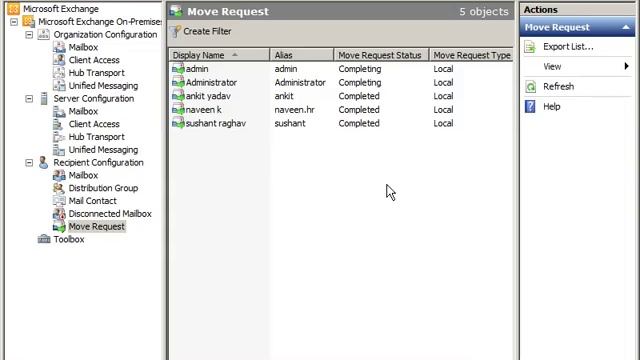Collapse the Microsoft Exchange On-Premises node
The image size is (640, 360).
click(x=14, y=22)
